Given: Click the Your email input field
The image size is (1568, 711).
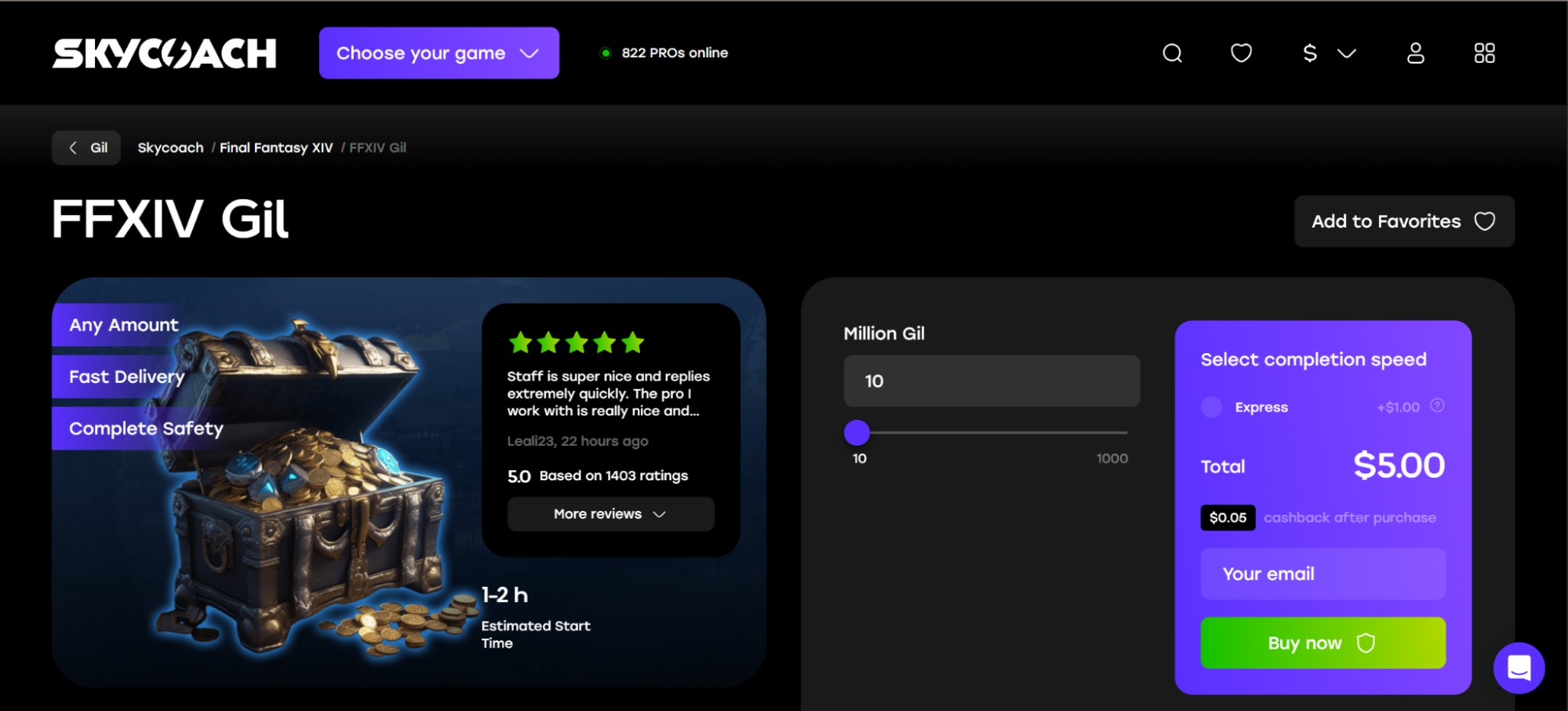Looking at the screenshot, I should tap(1322, 574).
